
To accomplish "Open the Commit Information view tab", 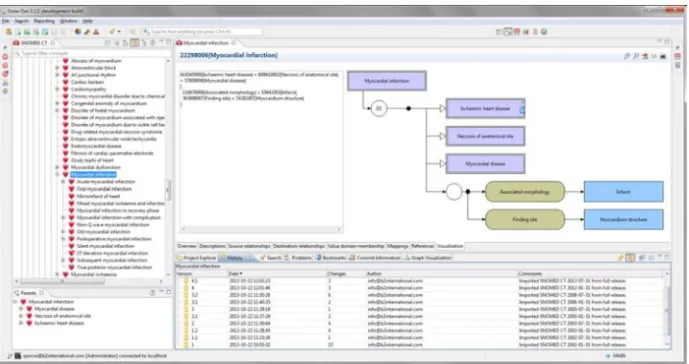I will coord(375,258).
